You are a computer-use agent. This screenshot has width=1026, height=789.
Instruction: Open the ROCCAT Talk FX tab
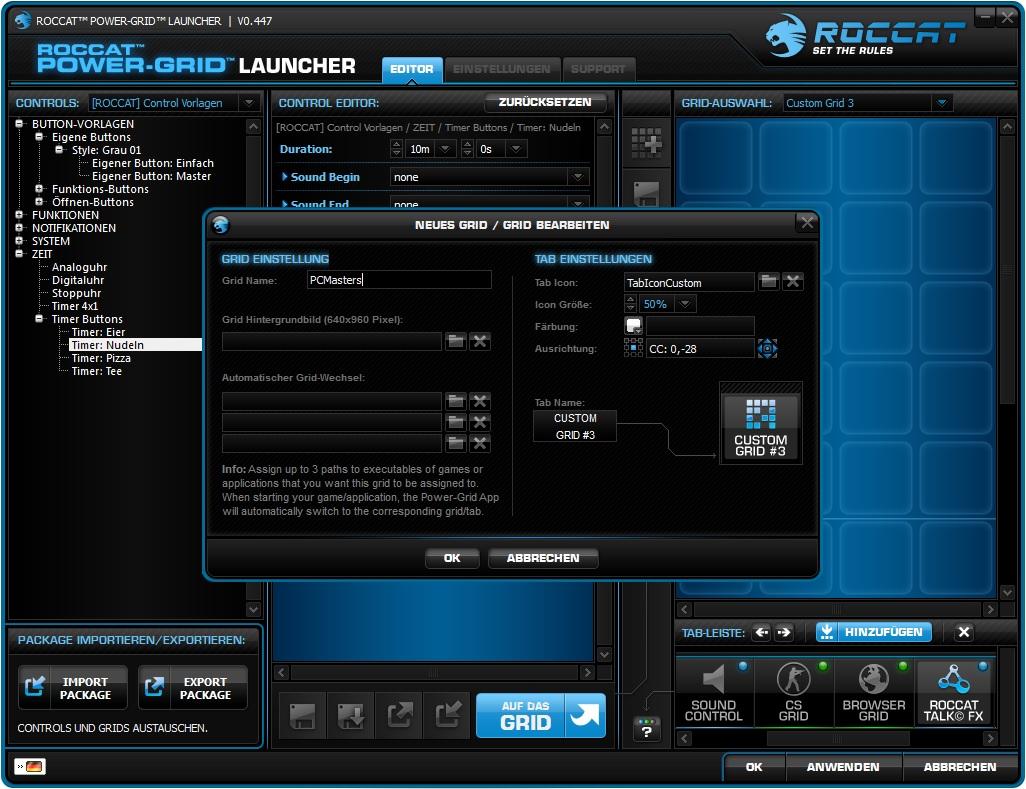point(953,693)
